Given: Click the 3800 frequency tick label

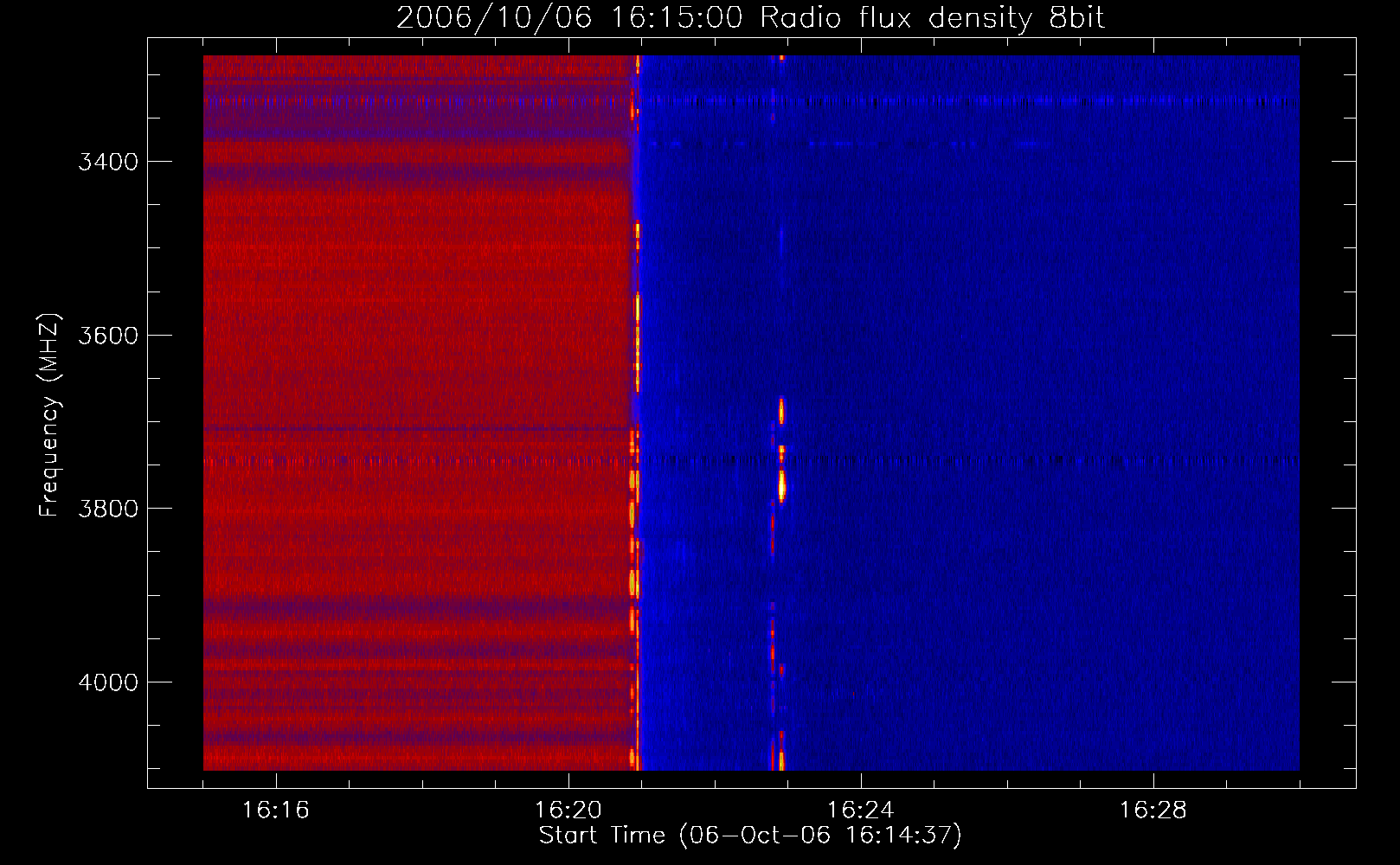Looking at the screenshot, I should (x=108, y=509).
